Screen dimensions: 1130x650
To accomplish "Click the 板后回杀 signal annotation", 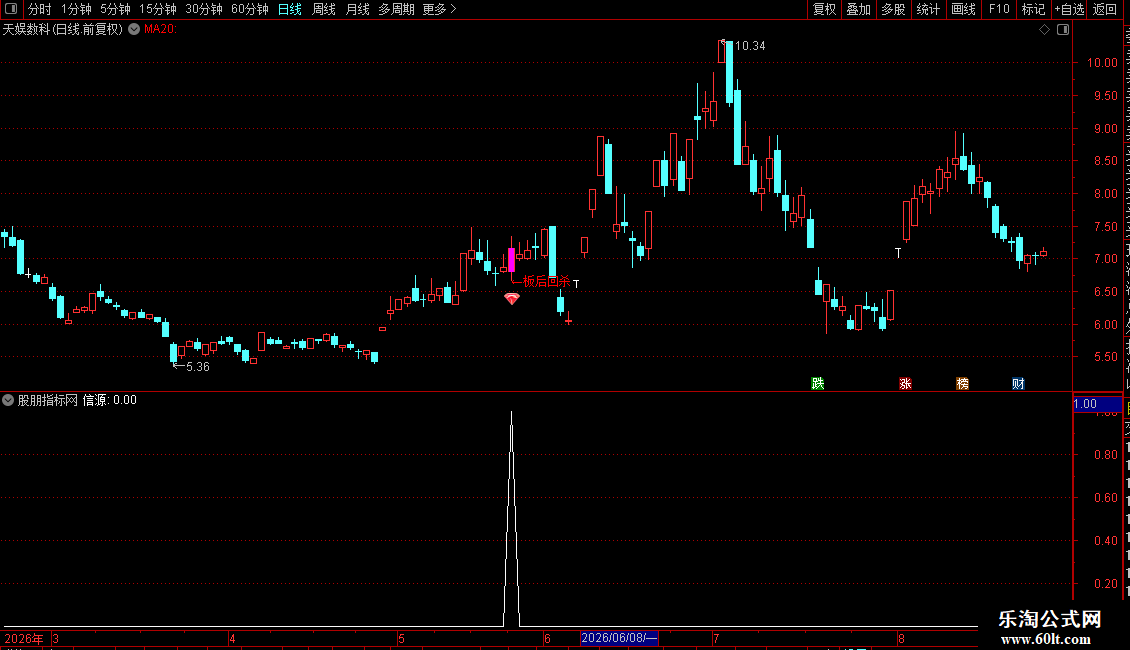I will click(546, 281).
